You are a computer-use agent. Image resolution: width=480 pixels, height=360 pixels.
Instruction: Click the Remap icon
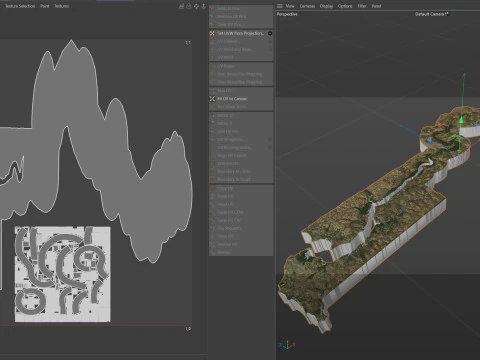(x=212, y=252)
